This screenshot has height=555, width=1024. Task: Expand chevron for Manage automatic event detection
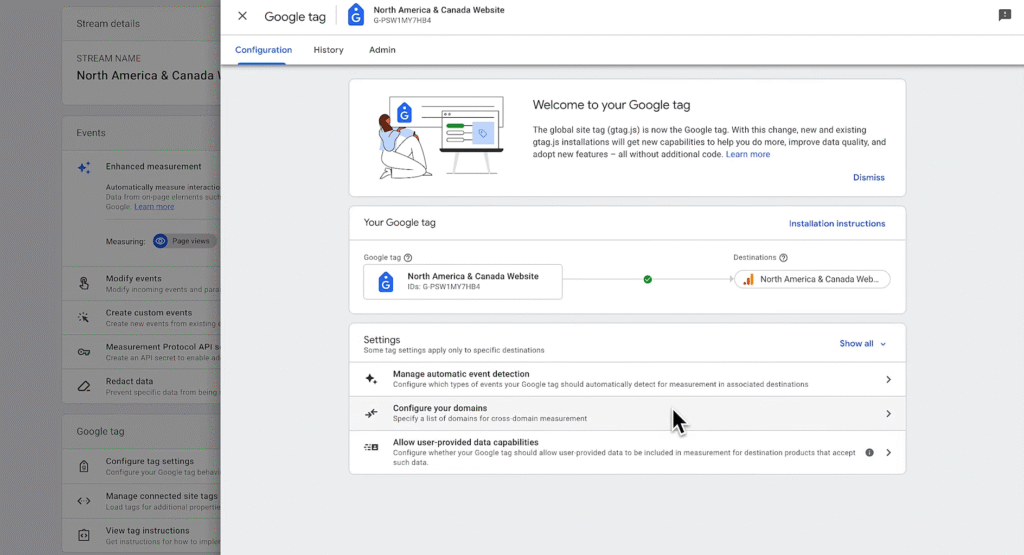(x=888, y=379)
